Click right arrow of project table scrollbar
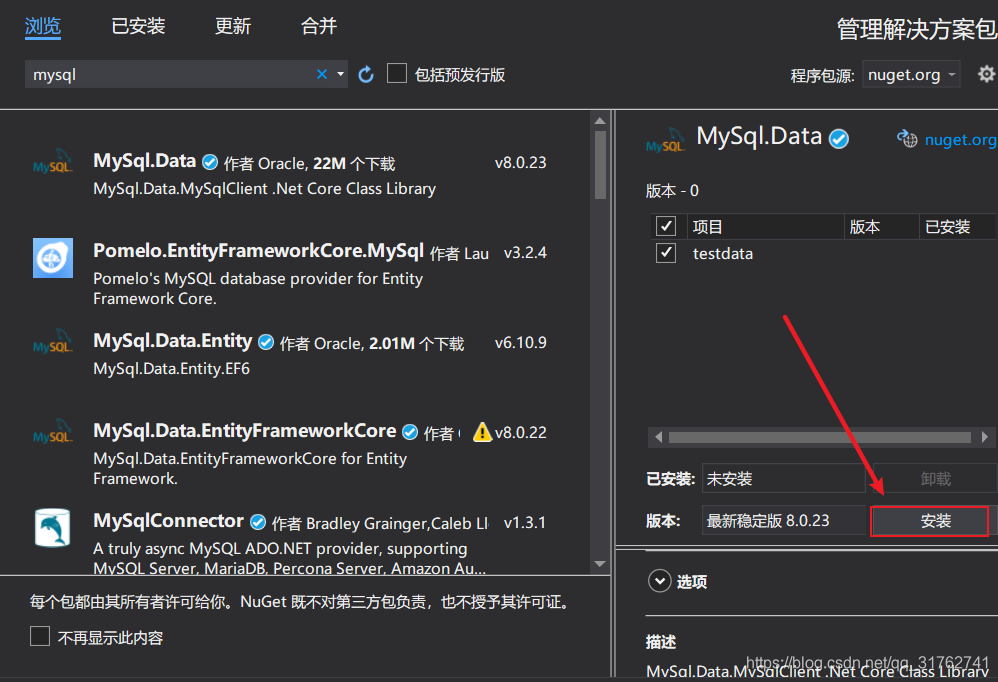Image resolution: width=998 pixels, height=682 pixels. 985,437
